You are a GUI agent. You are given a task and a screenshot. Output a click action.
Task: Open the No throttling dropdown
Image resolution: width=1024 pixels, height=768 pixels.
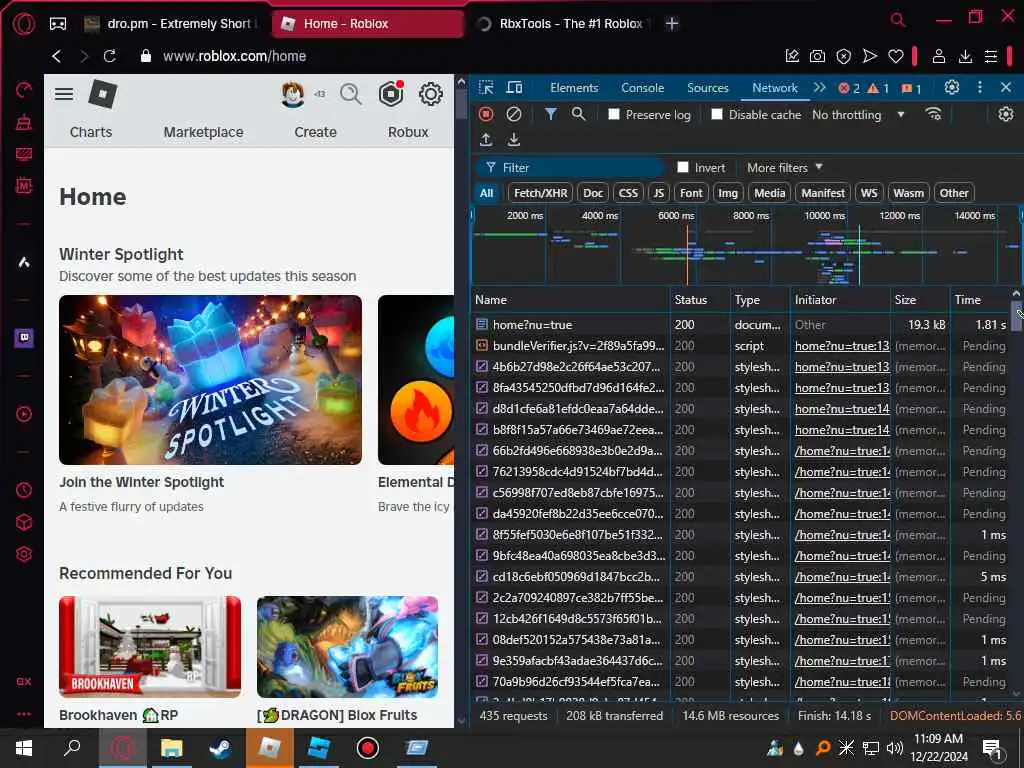tap(858, 115)
